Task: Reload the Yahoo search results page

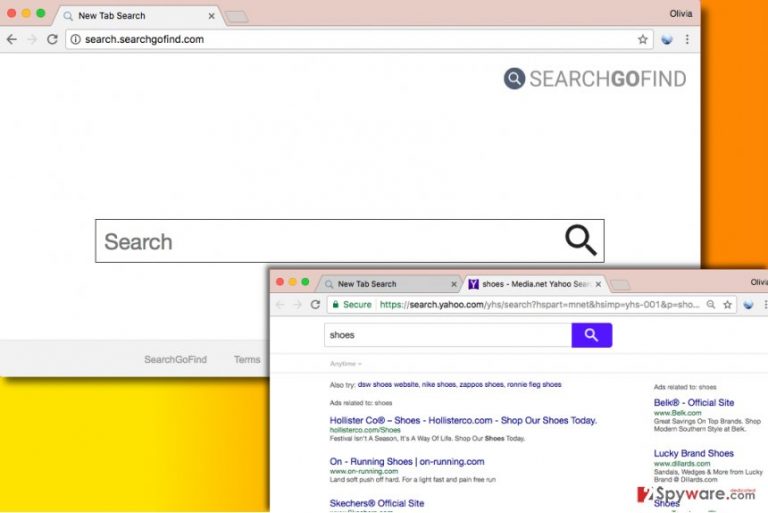Action: pyautogui.click(x=315, y=304)
